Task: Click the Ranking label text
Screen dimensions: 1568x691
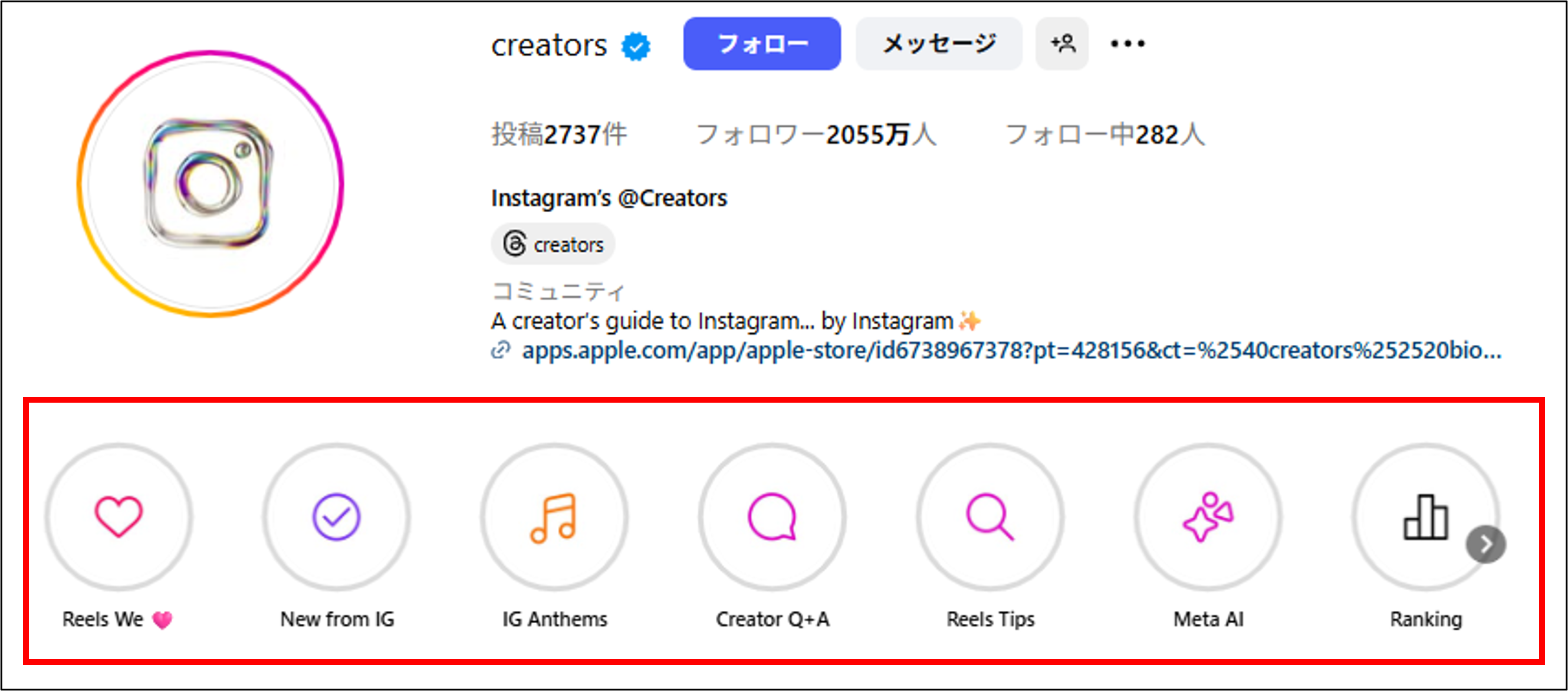Action: pyautogui.click(x=1425, y=619)
